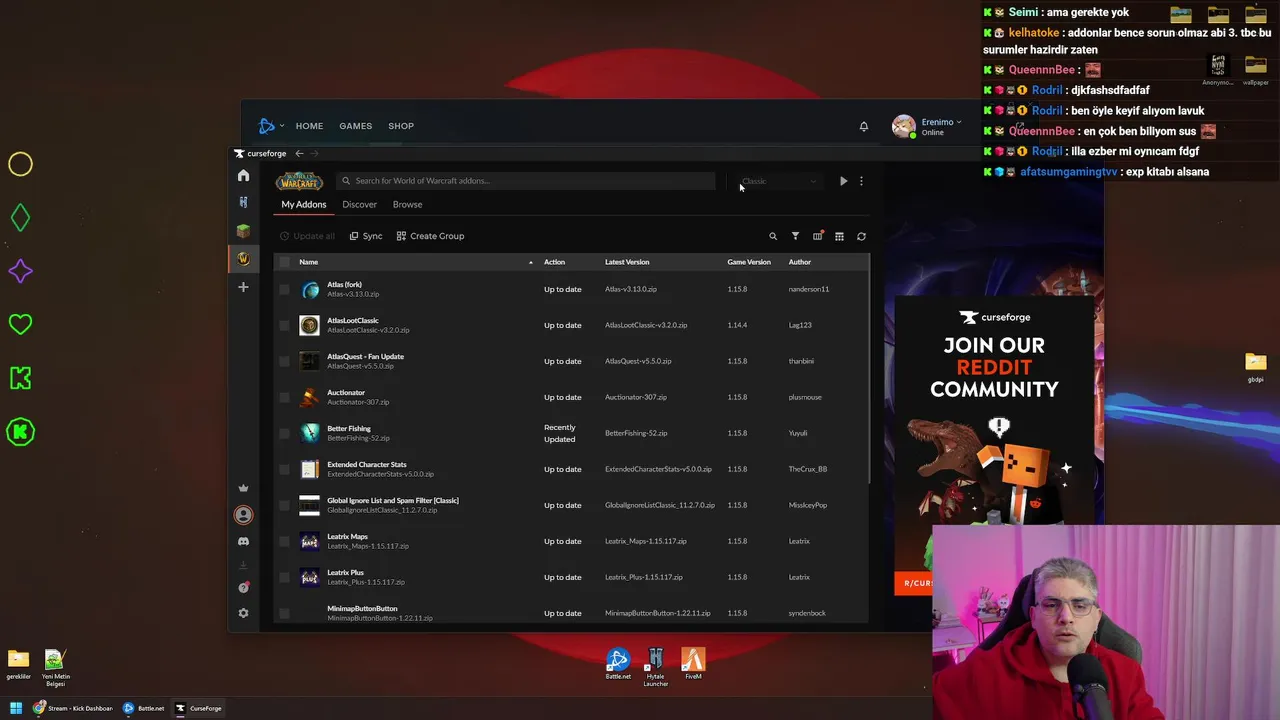1280x720 pixels.
Task: Select the Minecraft block icon in sidebar
Action: point(243,230)
